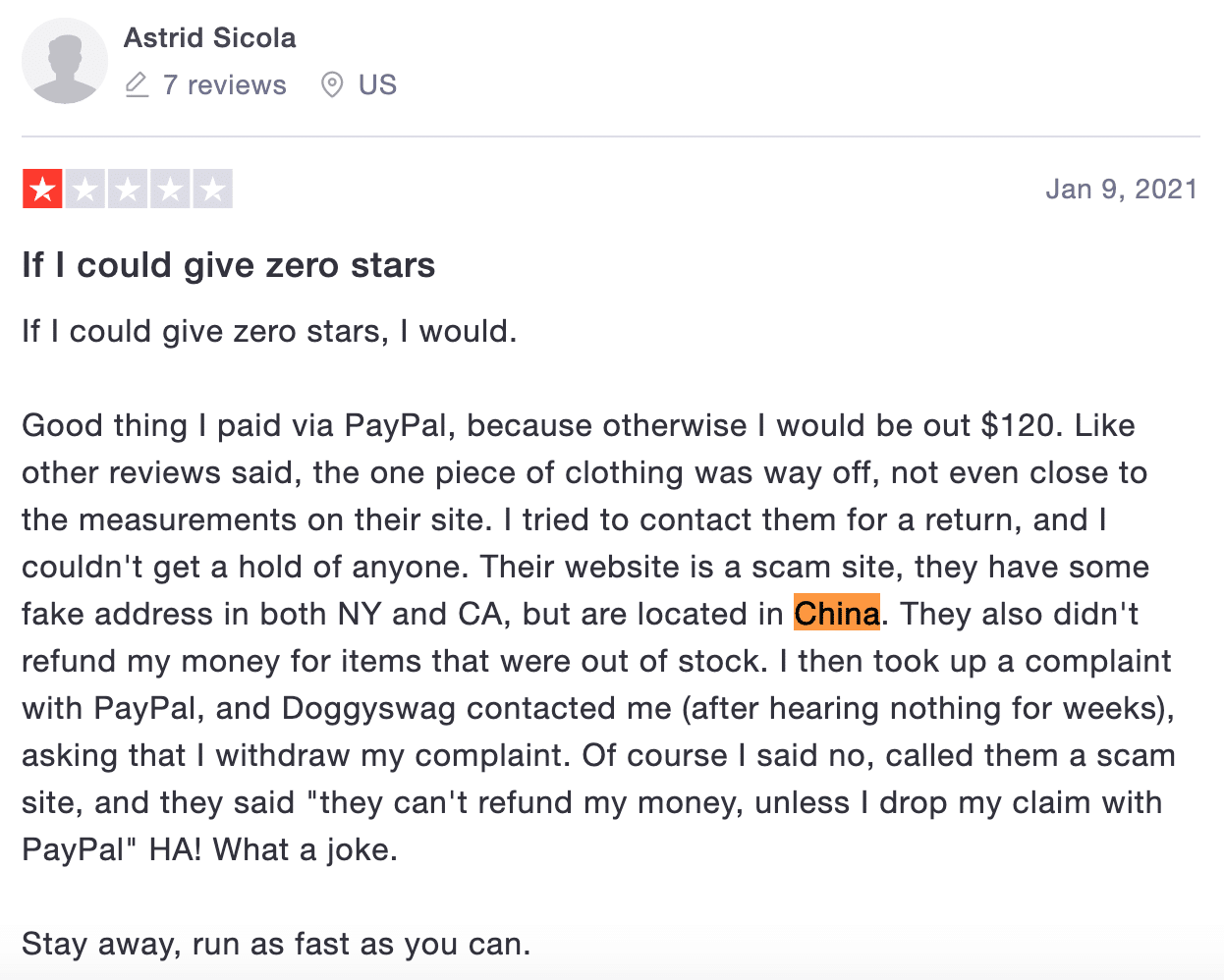1224x980 pixels.
Task: Open the bold "If I could give zero stars" title
Action: 228,265
